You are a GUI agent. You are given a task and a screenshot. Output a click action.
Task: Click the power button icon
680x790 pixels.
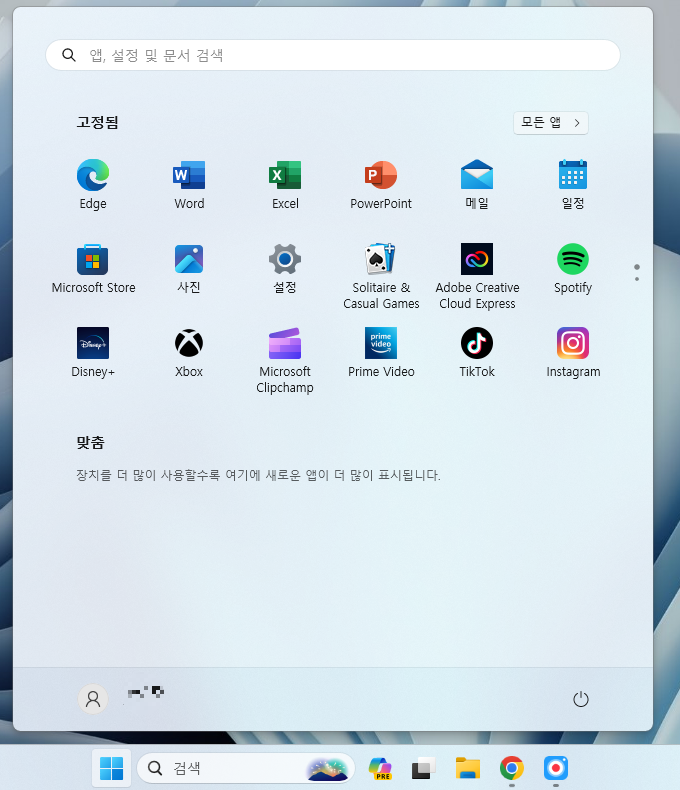pos(581,699)
